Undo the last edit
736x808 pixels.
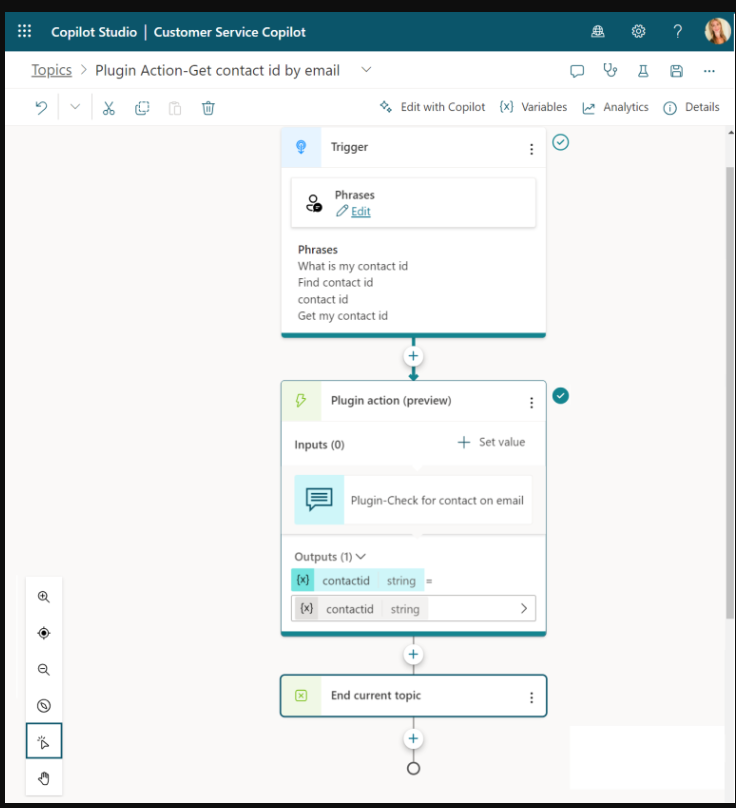click(x=41, y=108)
